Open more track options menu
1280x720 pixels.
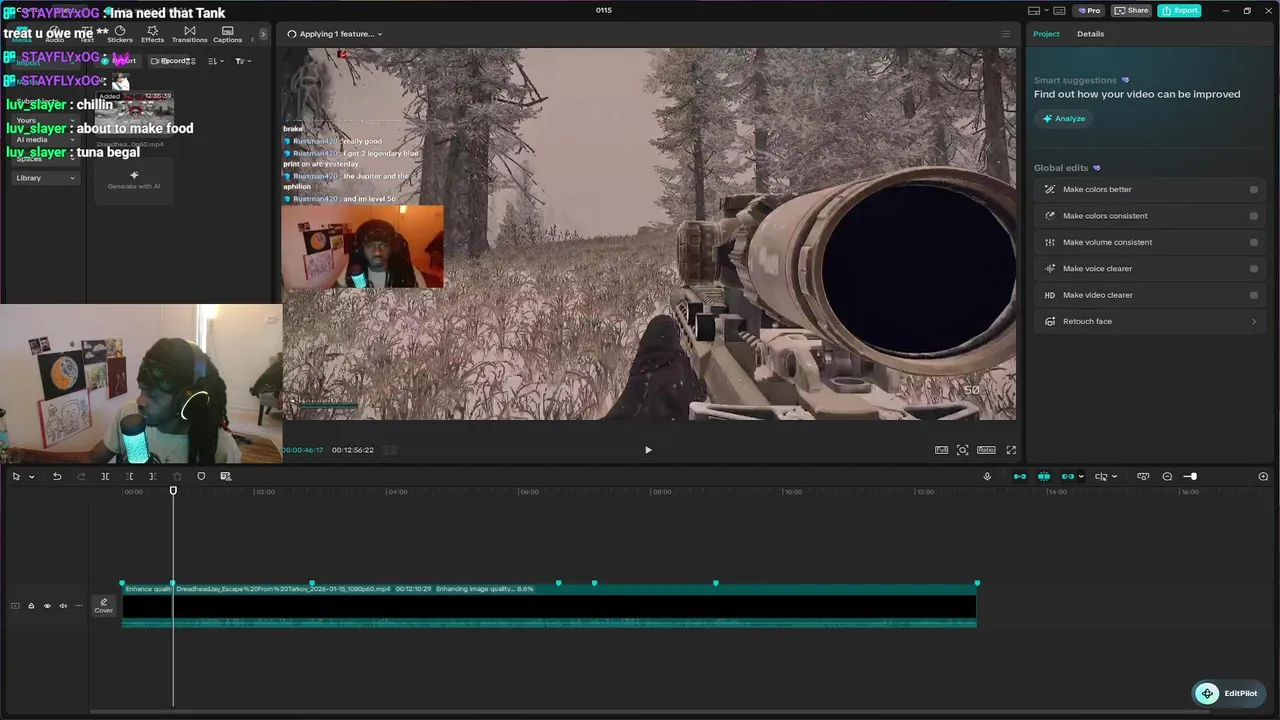point(79,605)
